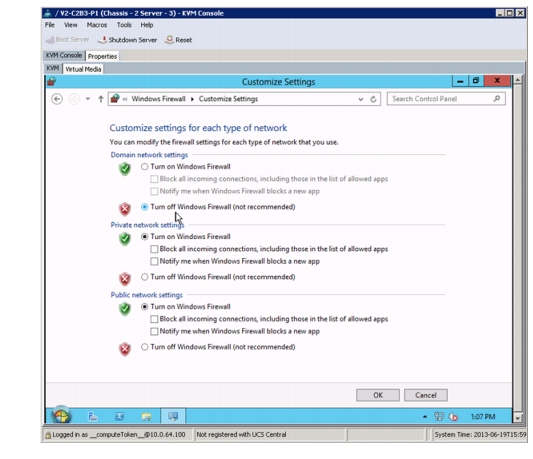Go up one level with up arrow

[101, 99]
